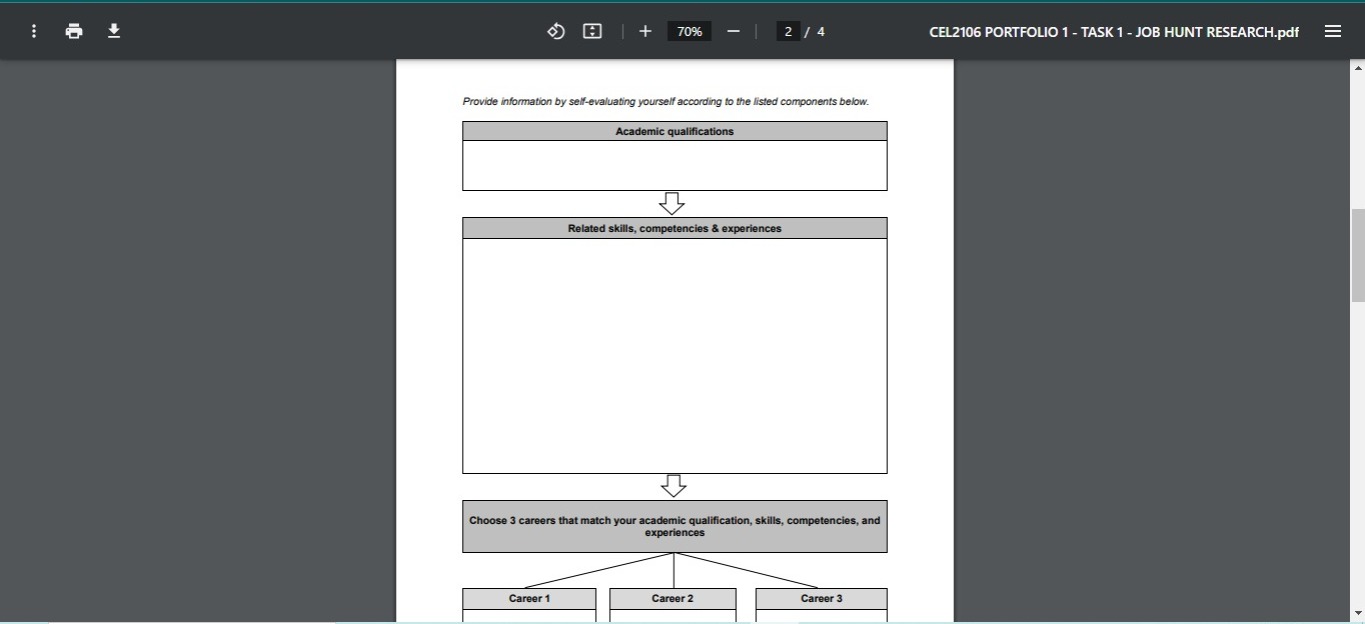Image resolution: width=1365 pixels, height=624 pixels.
Task: Zoom in on the document
Action: click(x=645, y=31)
